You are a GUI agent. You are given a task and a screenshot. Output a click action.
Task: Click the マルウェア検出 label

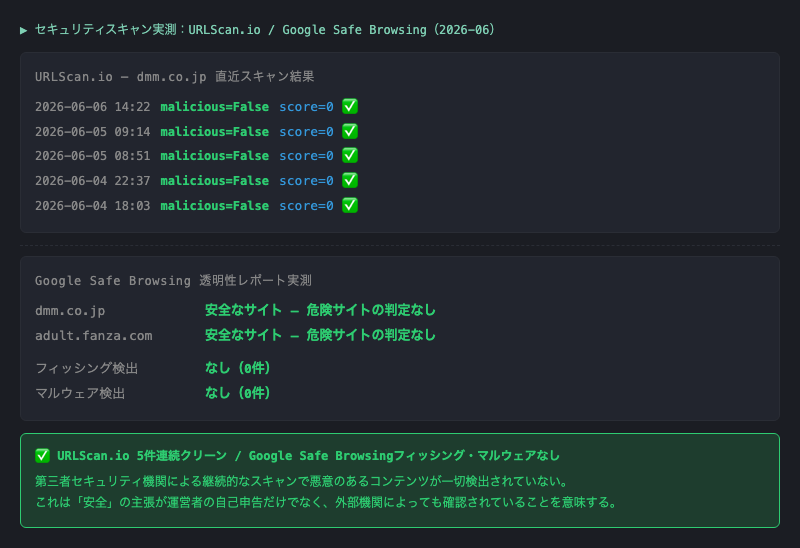(80, 393)
